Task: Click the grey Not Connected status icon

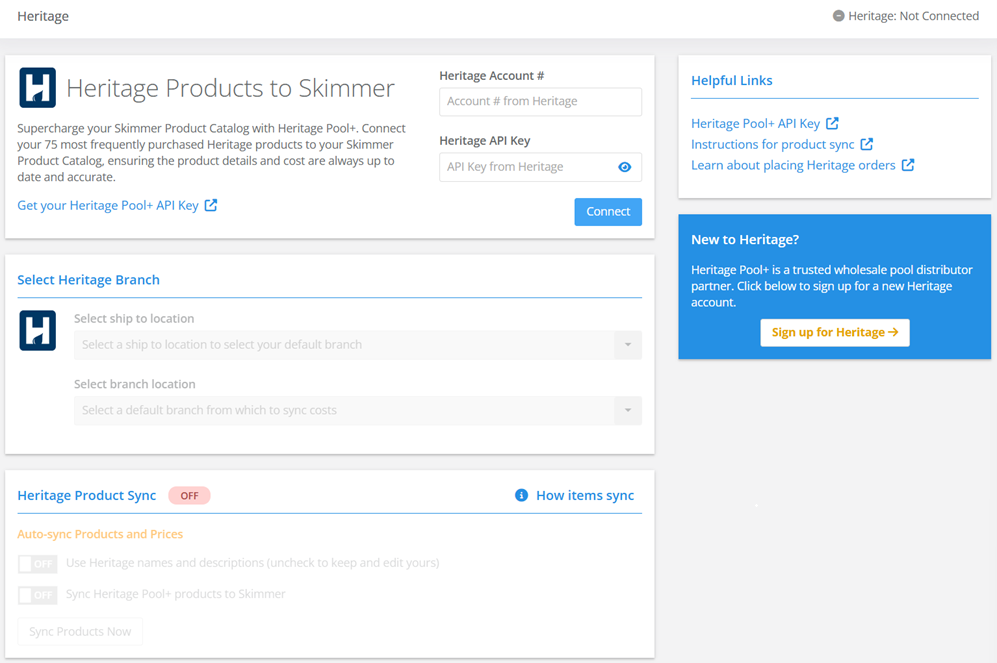Action: click(839, 16)
